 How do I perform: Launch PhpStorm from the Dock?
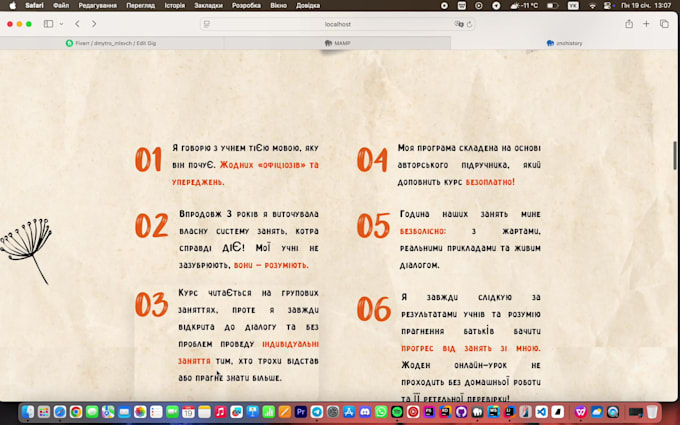[429, 412]
